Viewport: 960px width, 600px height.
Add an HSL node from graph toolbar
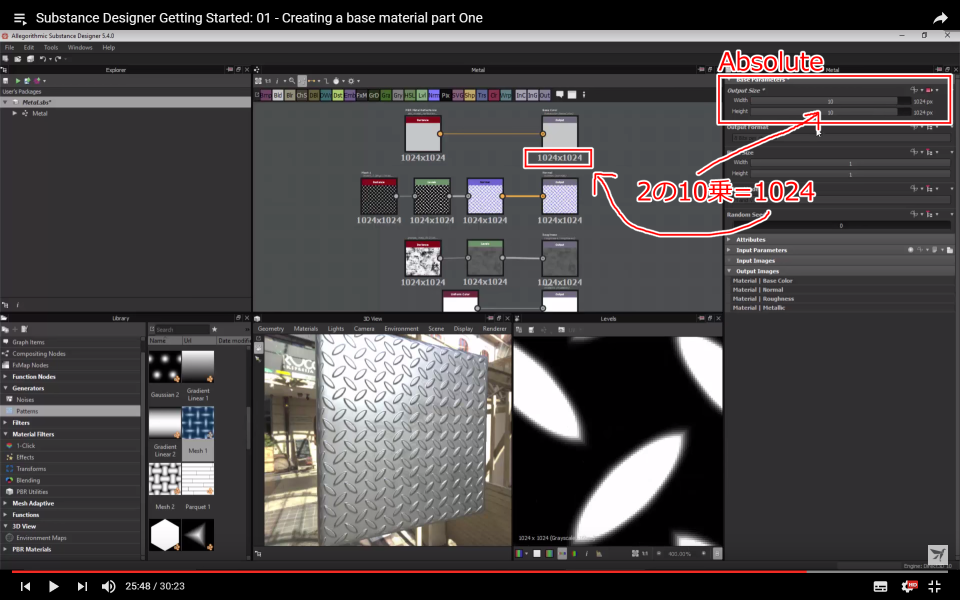point(410,95)
